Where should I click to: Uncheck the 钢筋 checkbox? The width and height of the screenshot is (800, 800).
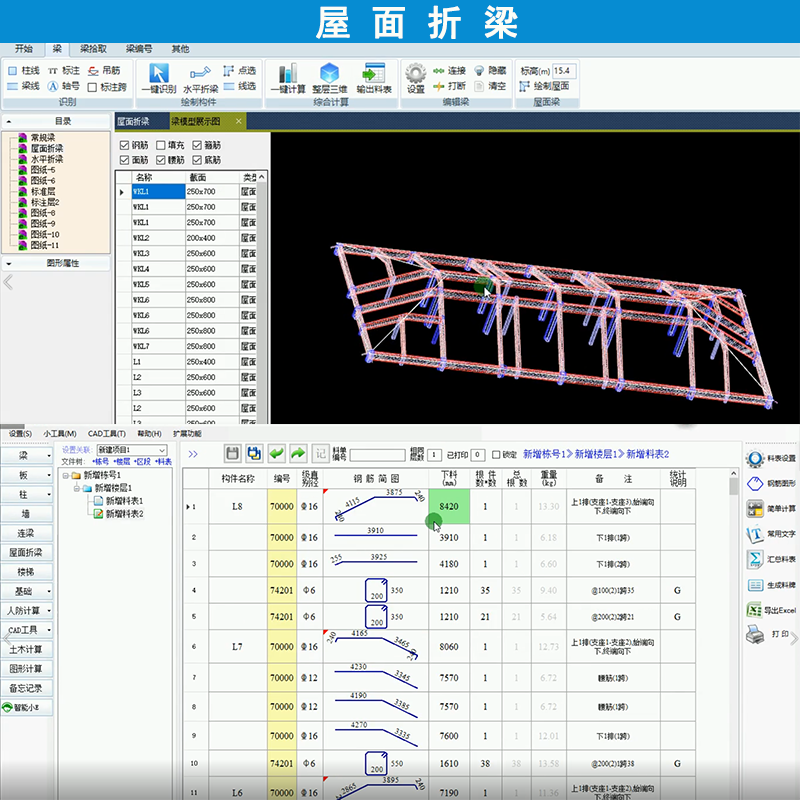pos(124,145)
